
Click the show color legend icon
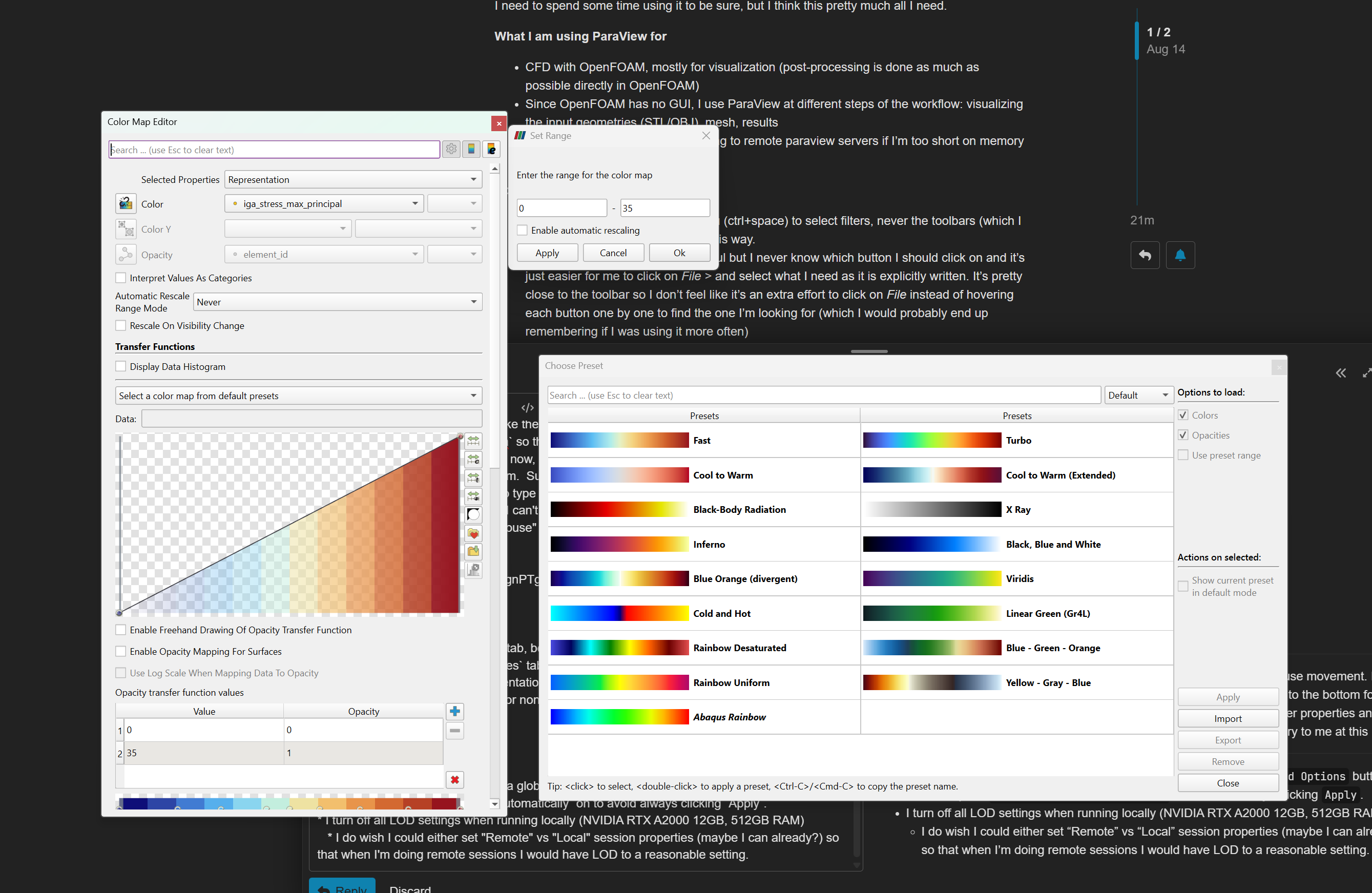(471, 149)
